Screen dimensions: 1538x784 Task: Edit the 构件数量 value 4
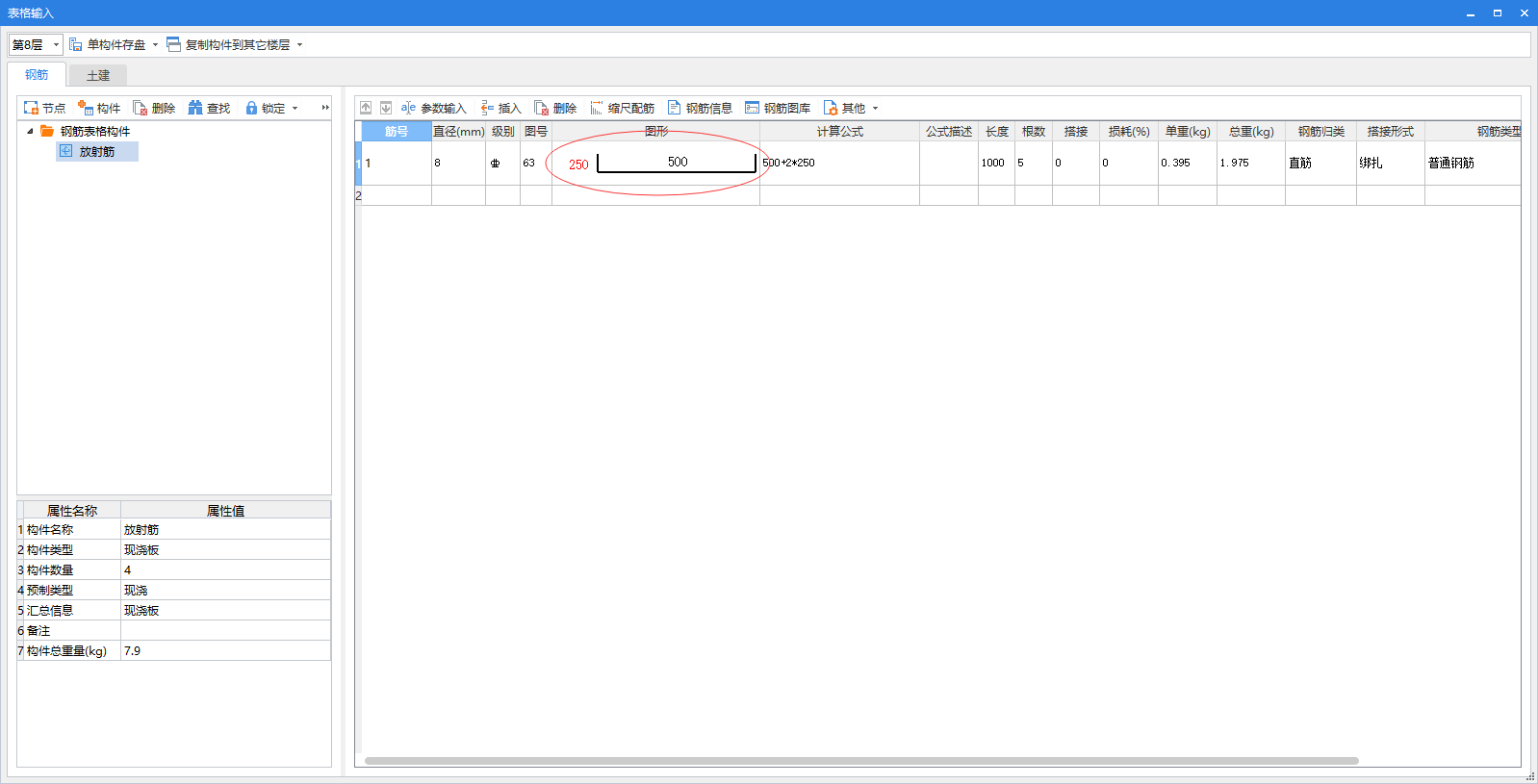225,570
